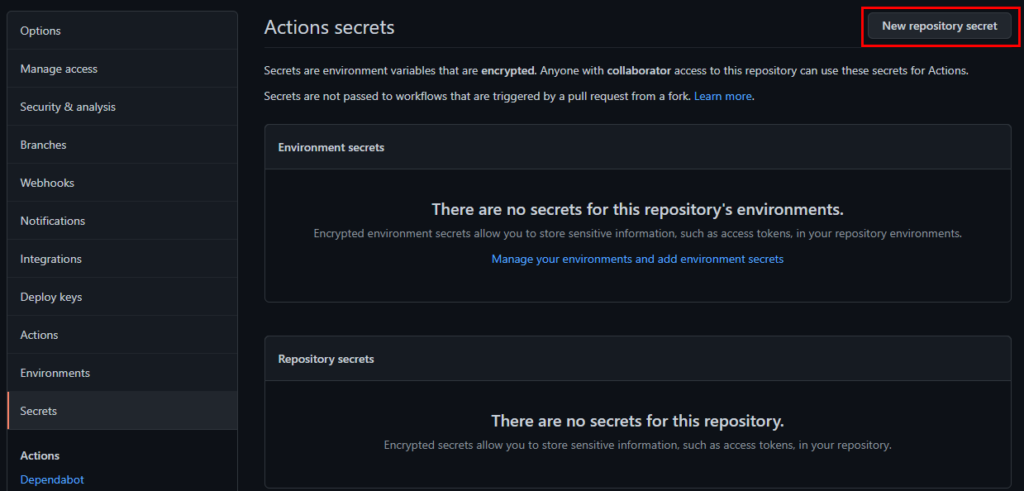Select Branches in the settings sidebar
This screenshot has width=1024, height=491.
43,145
